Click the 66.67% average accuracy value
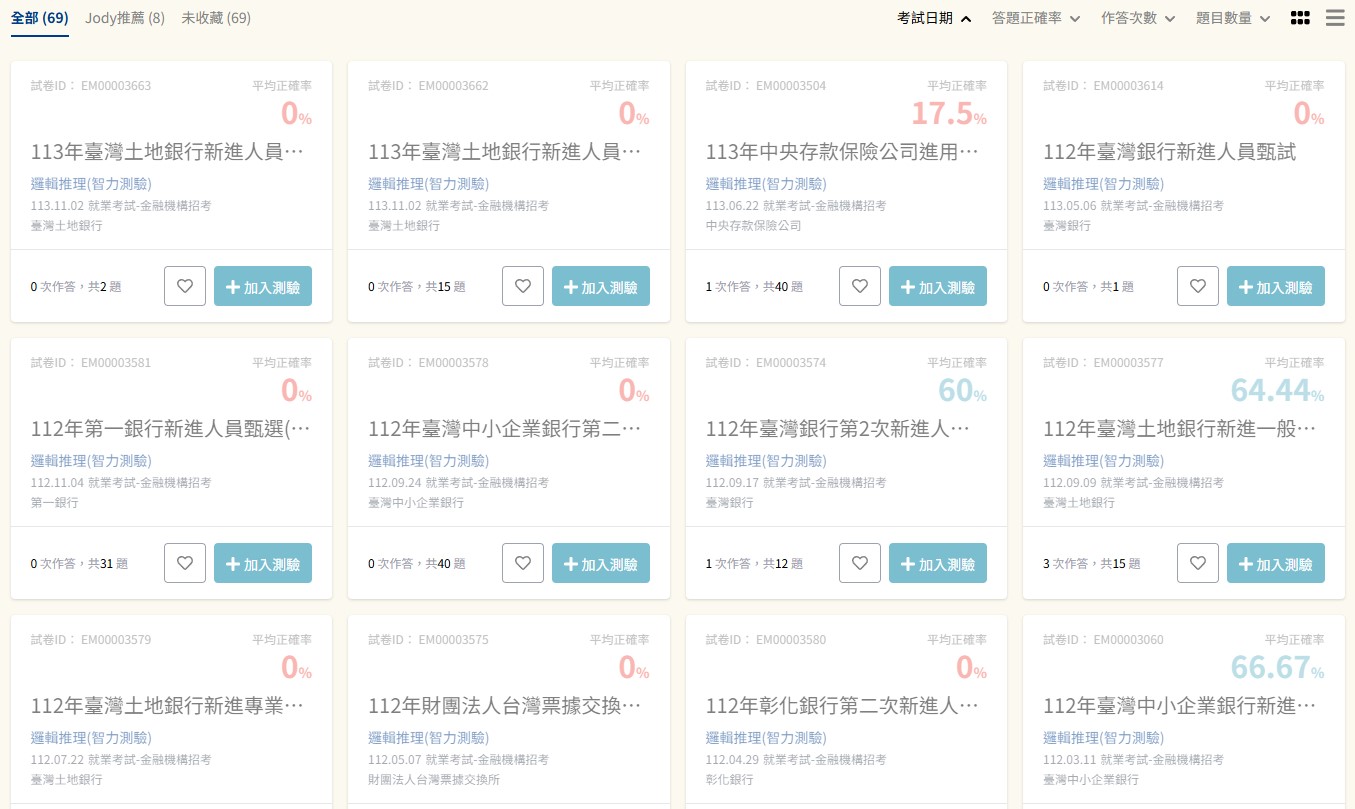This screenshot has width=1355, height=809. click(1278, 668)
